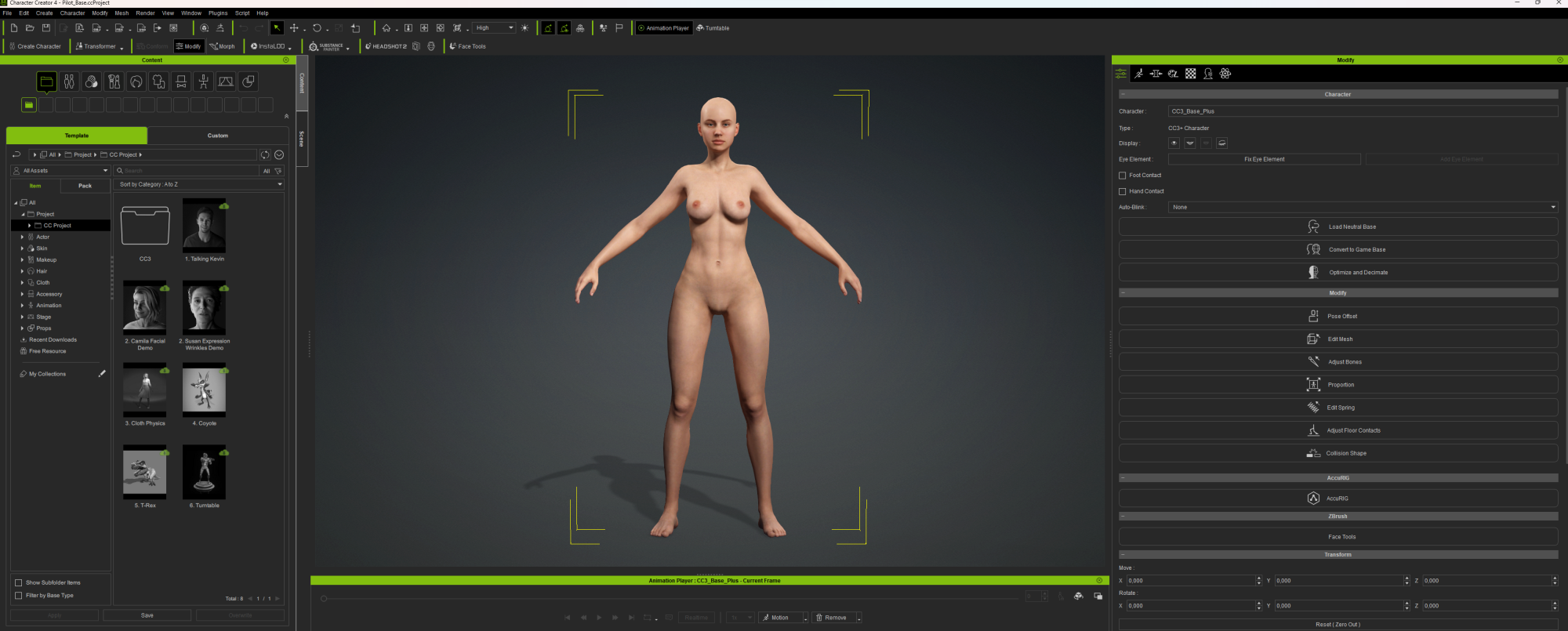Open the Makeup content category icon
1568x631 pixels.
coord(114,82)
